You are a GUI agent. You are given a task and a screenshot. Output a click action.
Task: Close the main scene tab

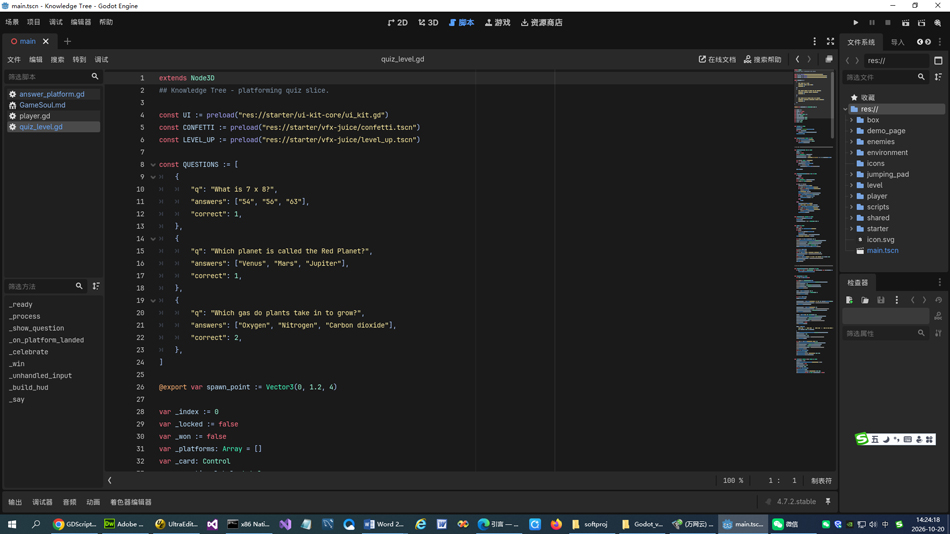tap(45, 41)
